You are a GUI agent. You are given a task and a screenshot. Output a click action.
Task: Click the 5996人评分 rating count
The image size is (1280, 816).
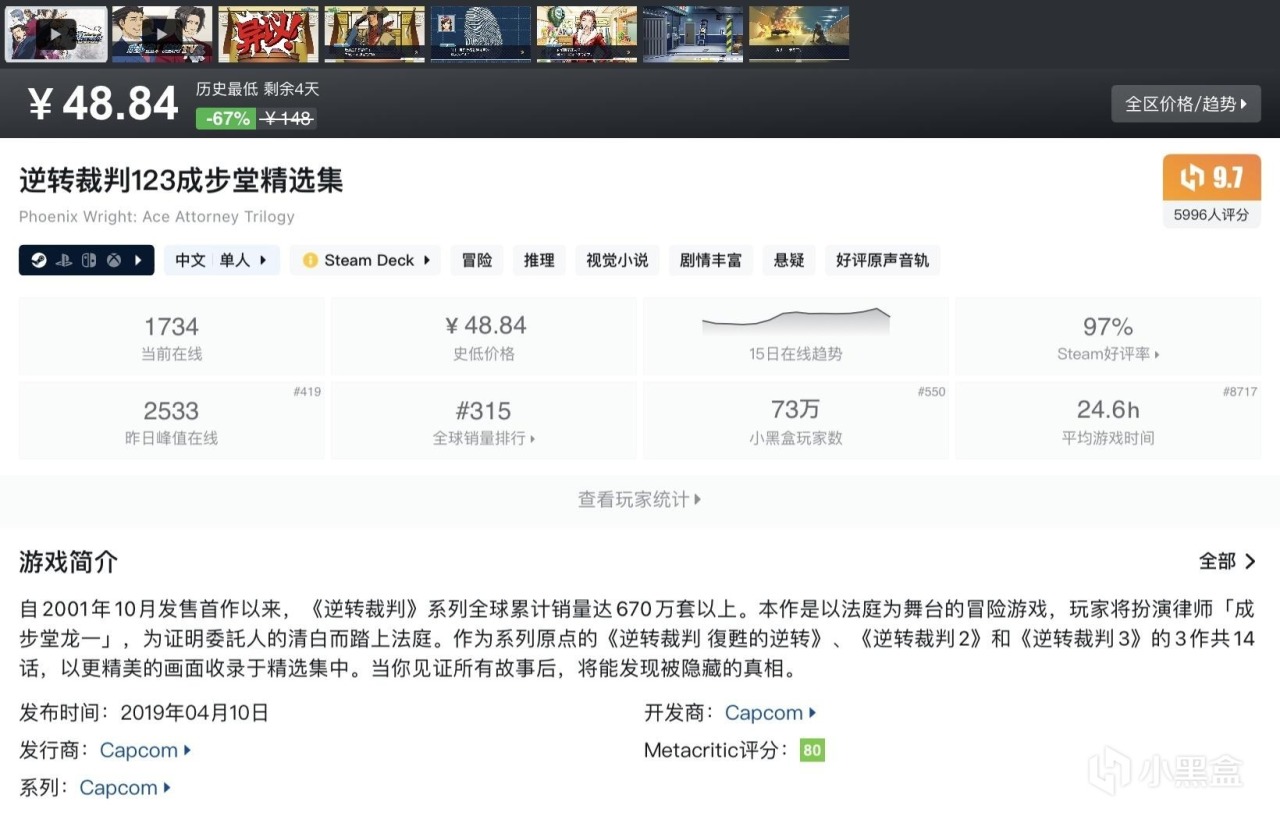(1212, 214)
